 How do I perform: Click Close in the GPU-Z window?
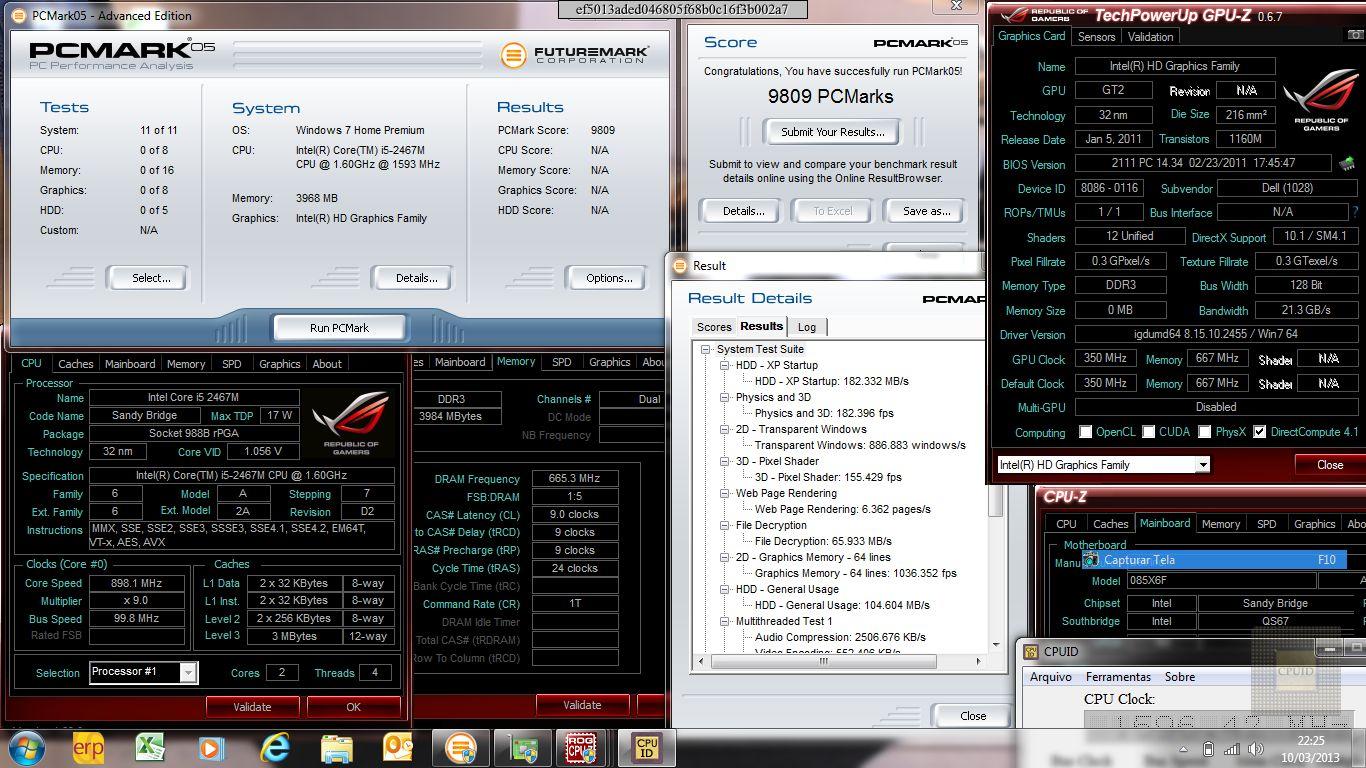tap(1329, 464)
